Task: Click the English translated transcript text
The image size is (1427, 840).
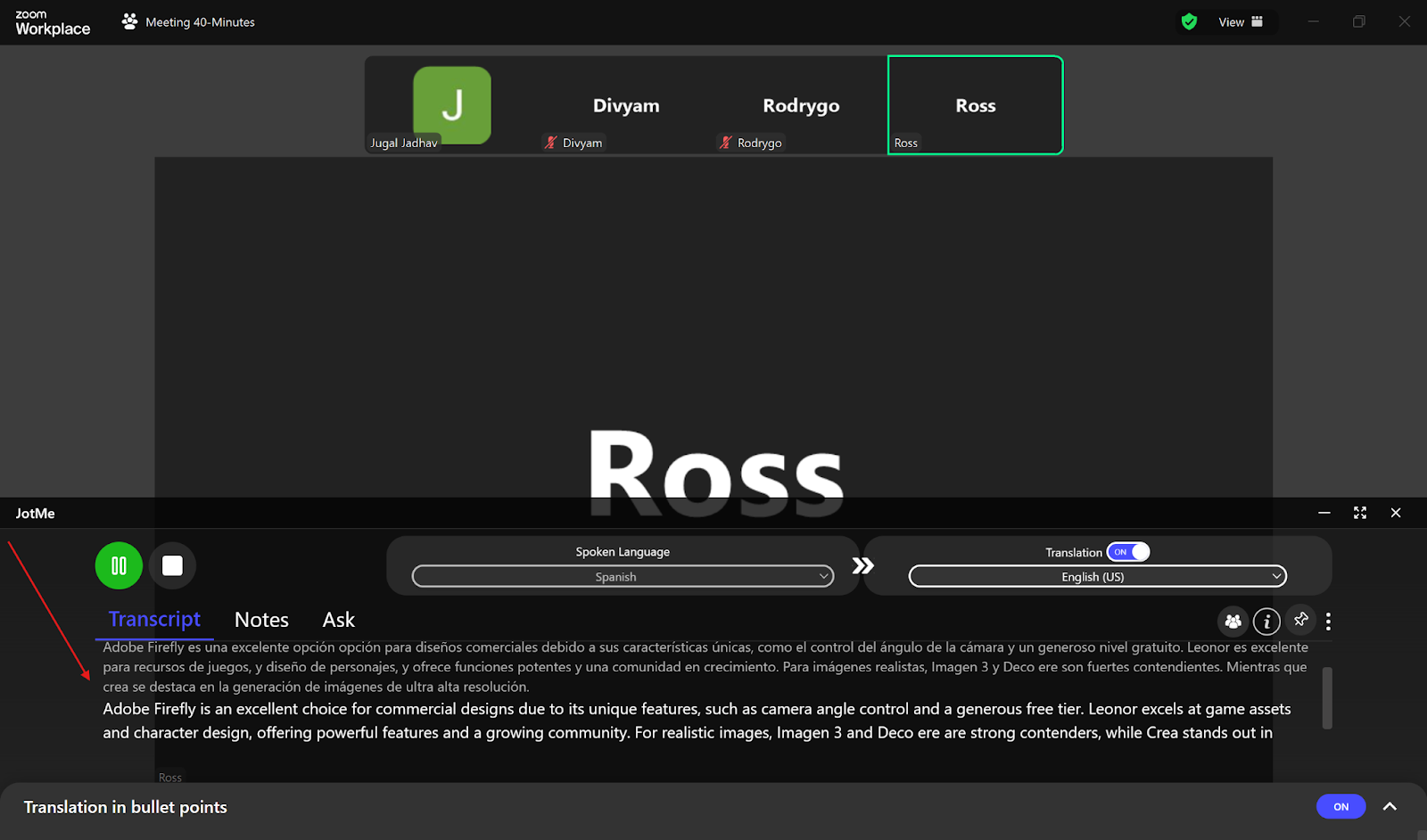Action: tap(697, 721)
